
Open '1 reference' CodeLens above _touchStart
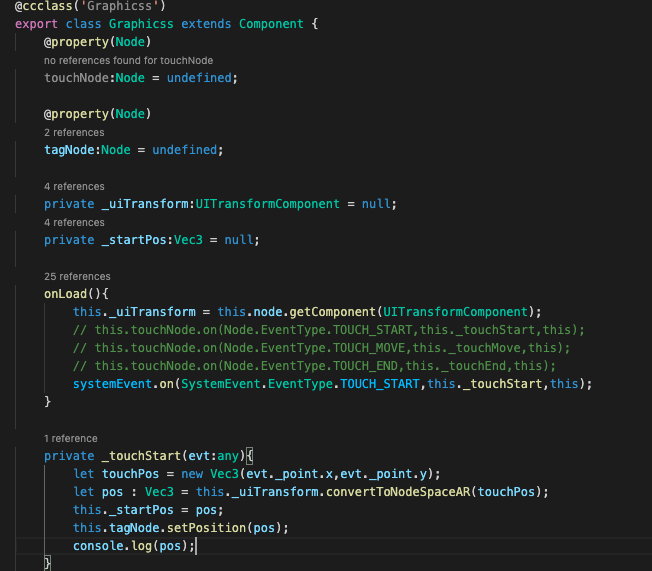click(71, 439)
